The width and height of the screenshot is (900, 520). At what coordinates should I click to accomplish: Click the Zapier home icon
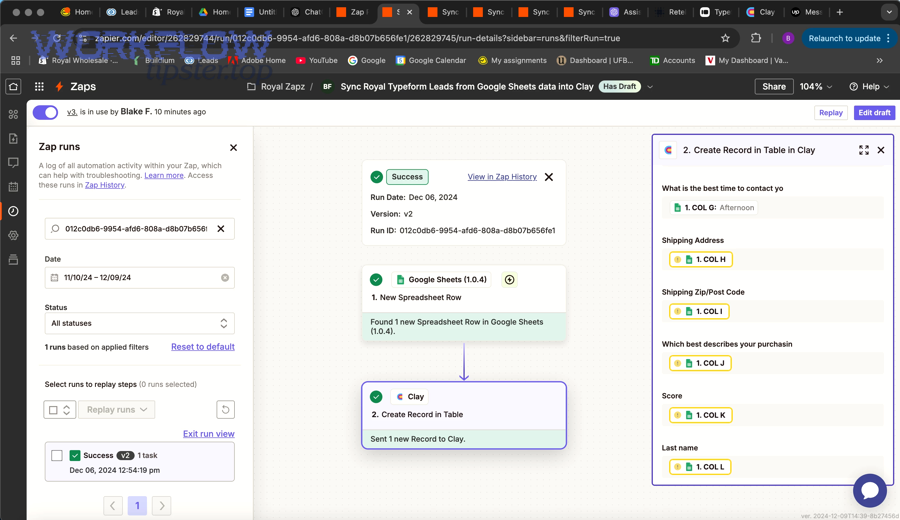click(13, 87)
